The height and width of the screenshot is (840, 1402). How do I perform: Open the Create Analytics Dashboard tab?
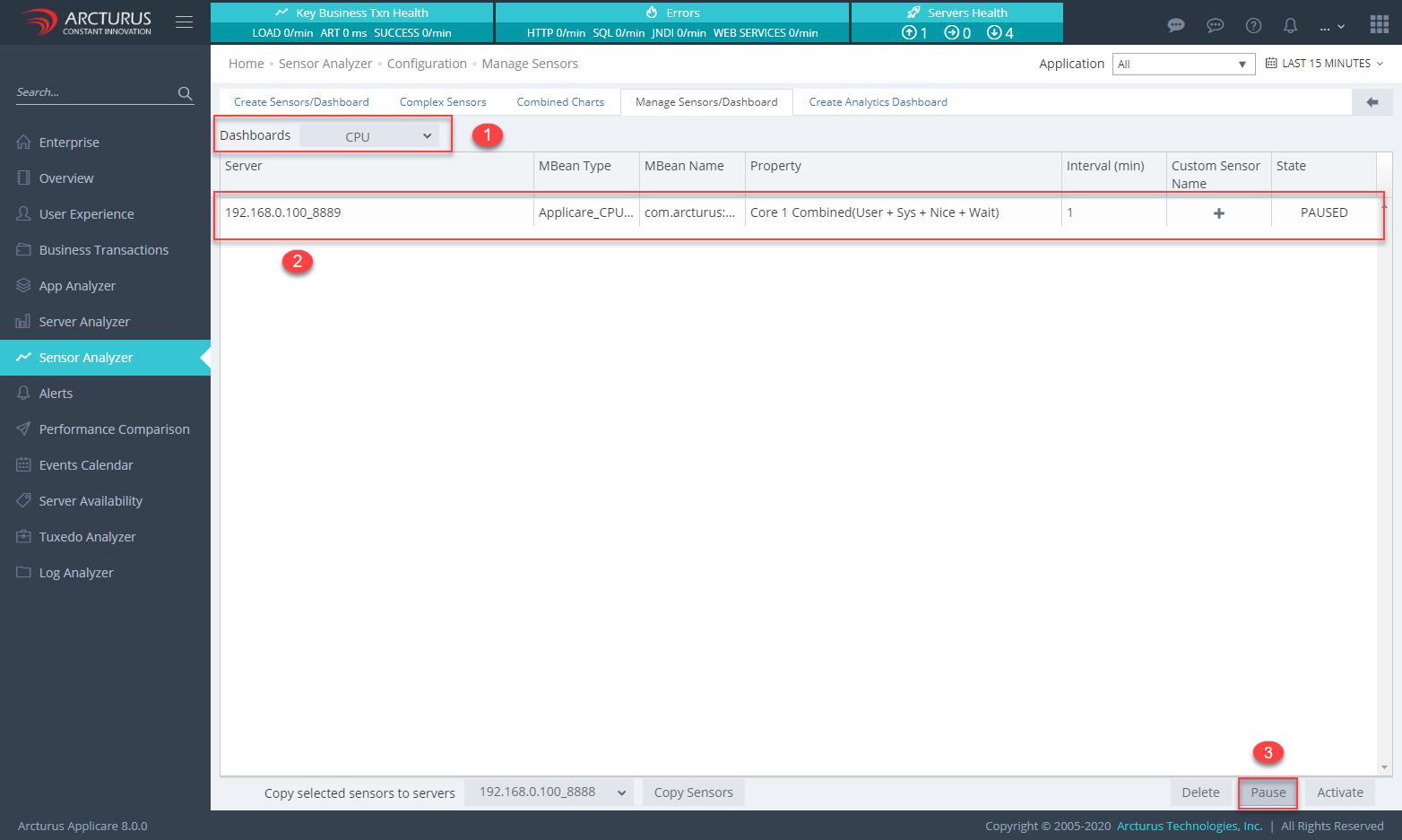pos(878,102)
